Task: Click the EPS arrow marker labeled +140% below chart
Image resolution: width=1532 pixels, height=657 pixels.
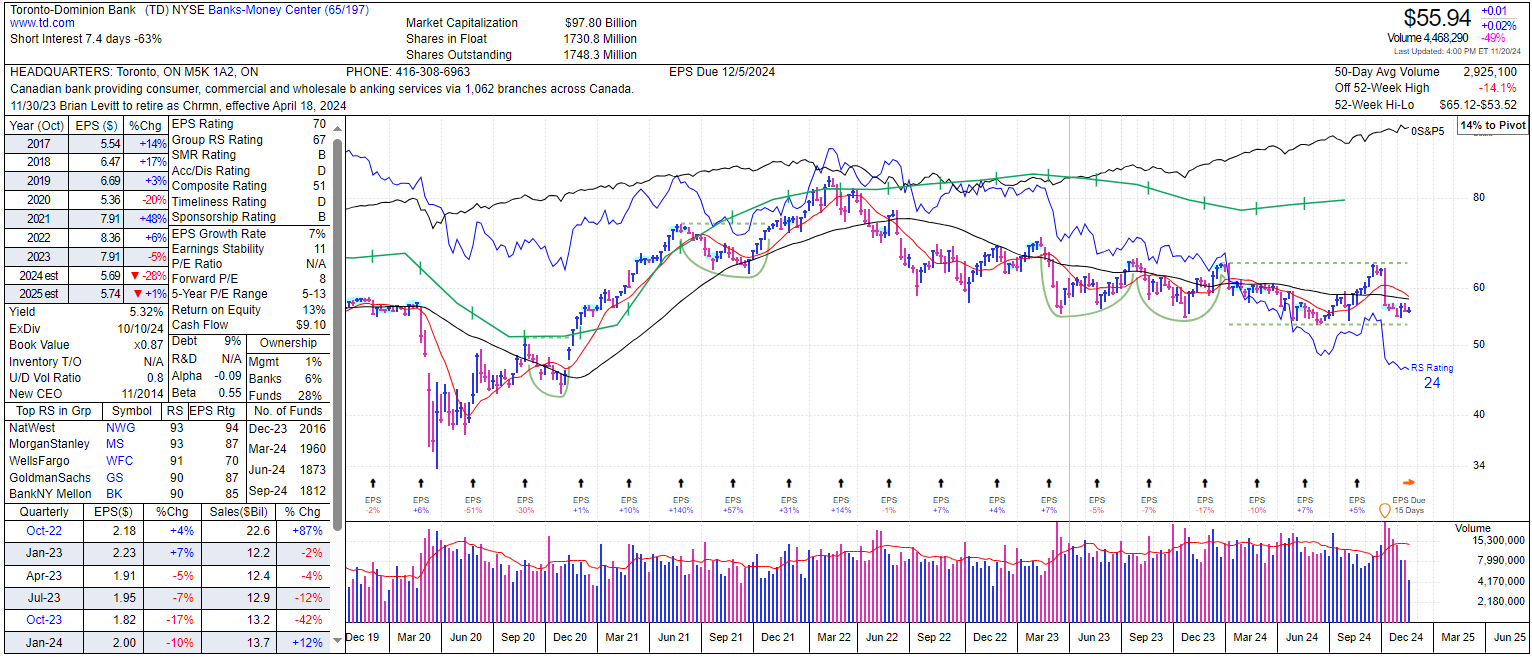Action: pos(681,482)
